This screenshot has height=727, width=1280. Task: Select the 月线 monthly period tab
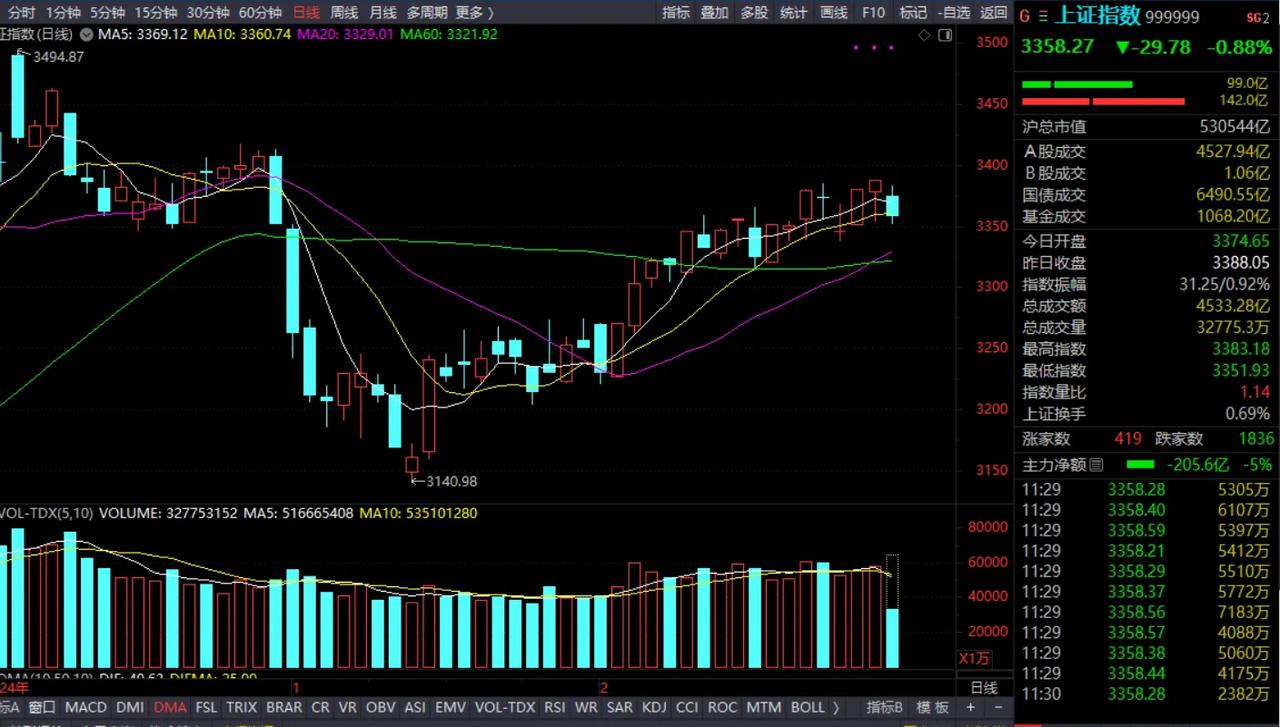click(382, 13)
